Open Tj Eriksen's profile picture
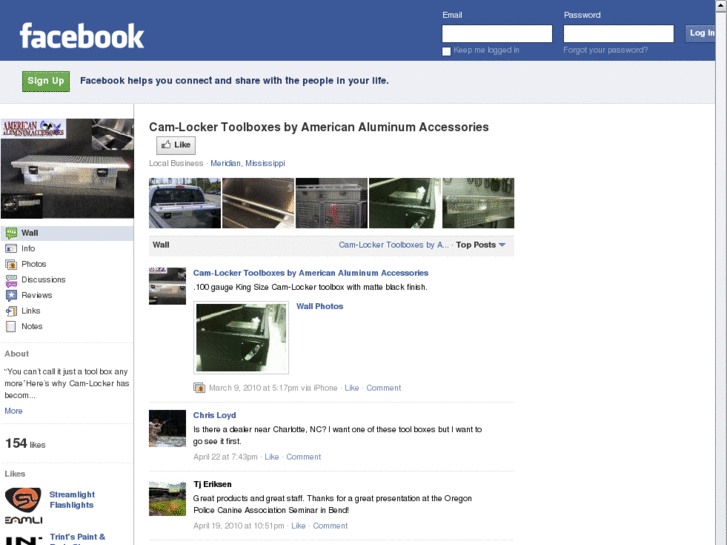The width and height of the screenshot is (727, 545). [x=167, y=499]
